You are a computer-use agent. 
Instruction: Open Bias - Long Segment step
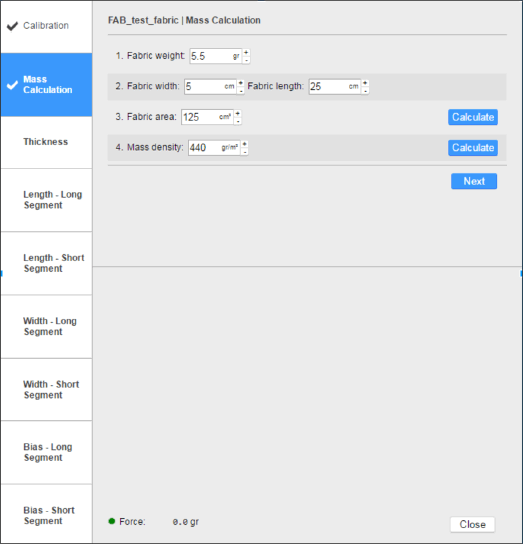pyautogui.click(x=46, y=452)
